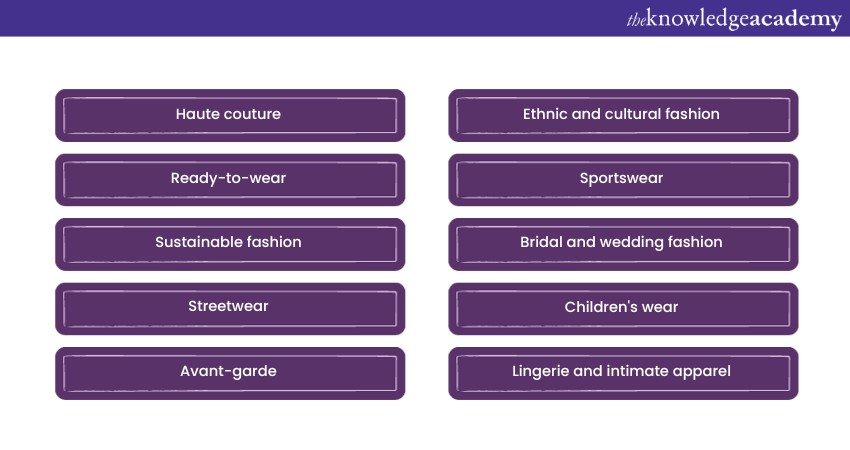Select the Avant-garde box
The width and height of the screenshot is (850, 450).
(x=229, y=372)
